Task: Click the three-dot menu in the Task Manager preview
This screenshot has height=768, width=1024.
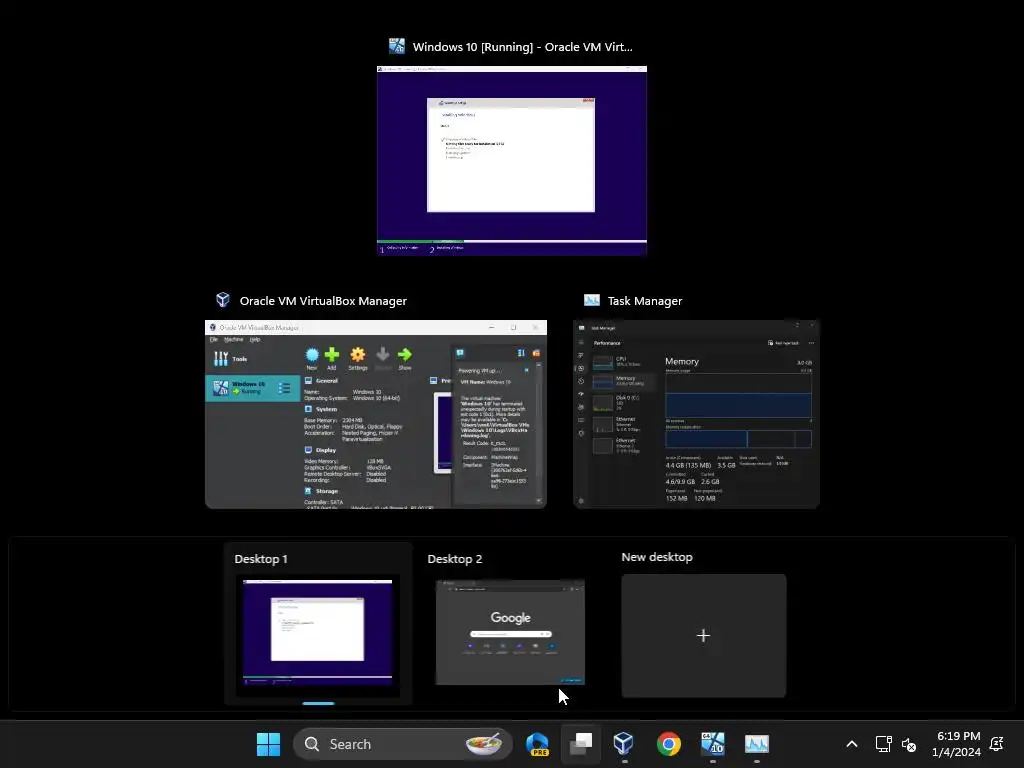Action: [x=811, y=343]
